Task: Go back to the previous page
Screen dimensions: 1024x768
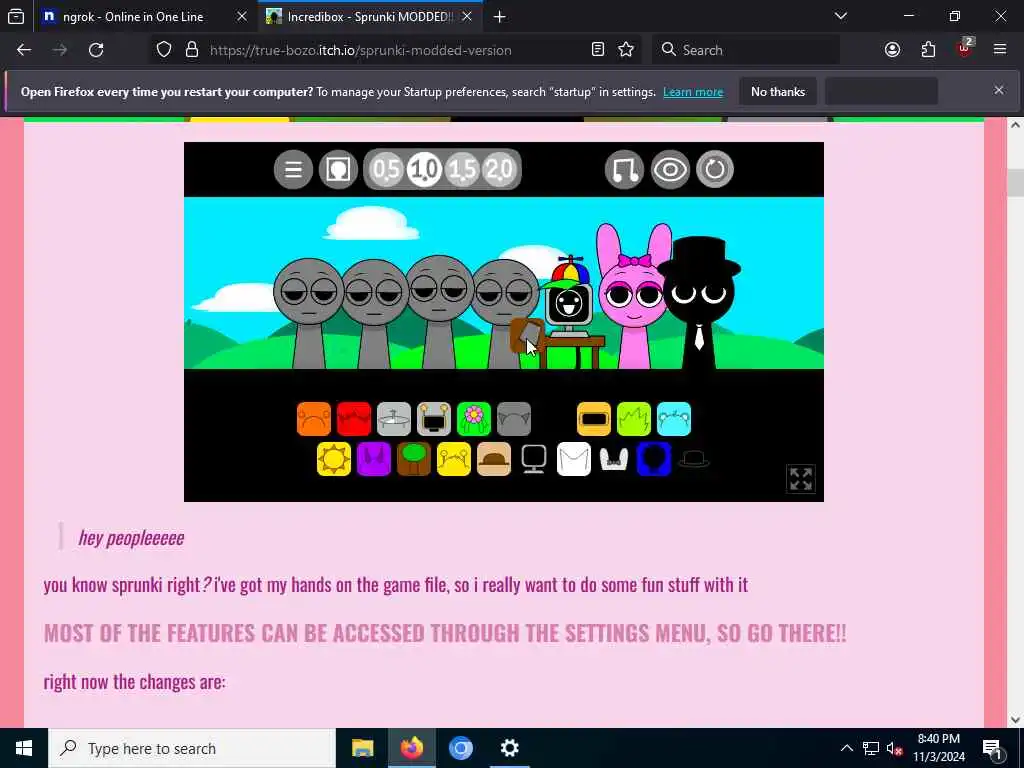Action: (24, 50)
